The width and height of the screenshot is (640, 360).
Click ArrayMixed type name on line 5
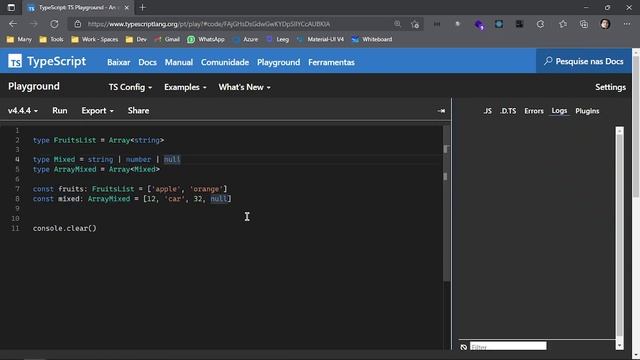(x=75, y=169)
